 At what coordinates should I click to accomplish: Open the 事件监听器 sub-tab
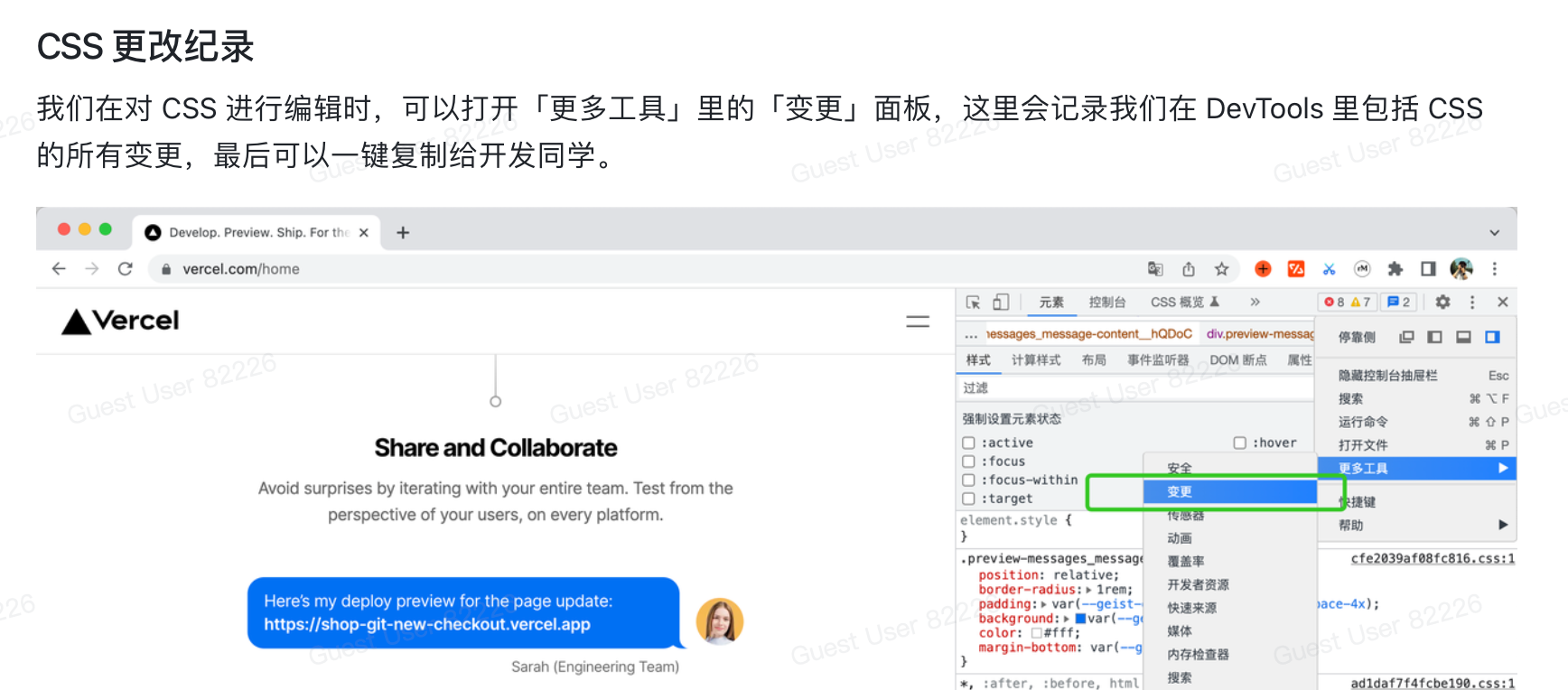[x=1158, y=360]
